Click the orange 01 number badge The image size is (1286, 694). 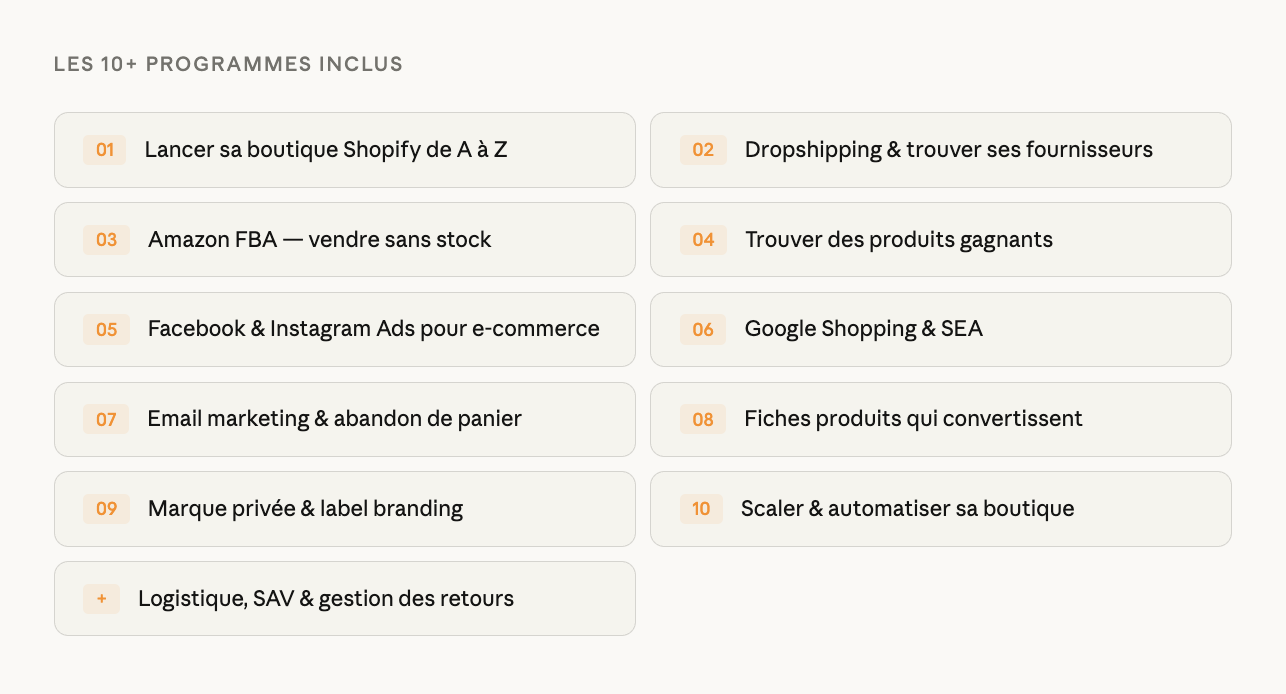point(105,150)
